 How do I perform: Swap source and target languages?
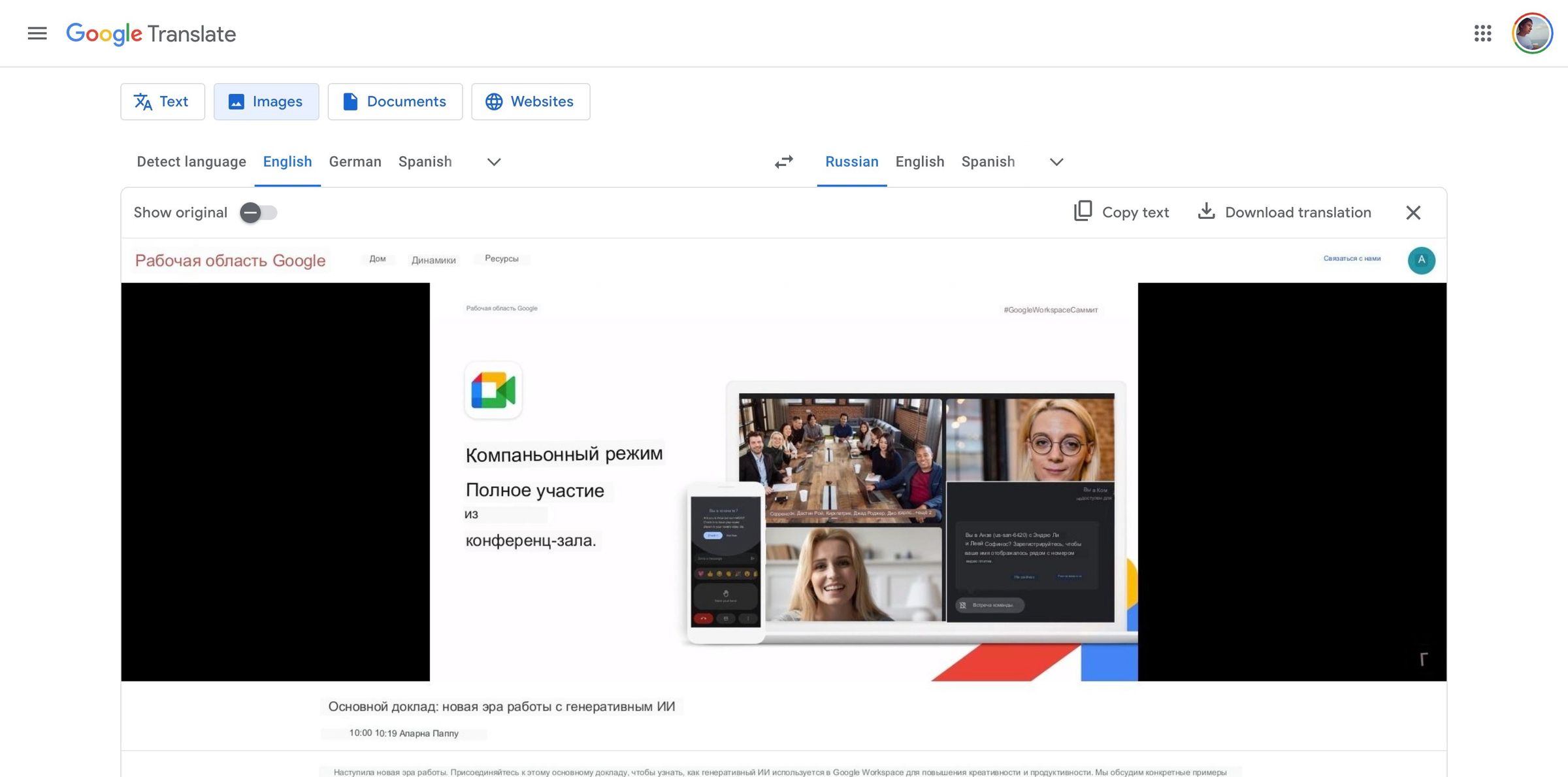point(783,162)
